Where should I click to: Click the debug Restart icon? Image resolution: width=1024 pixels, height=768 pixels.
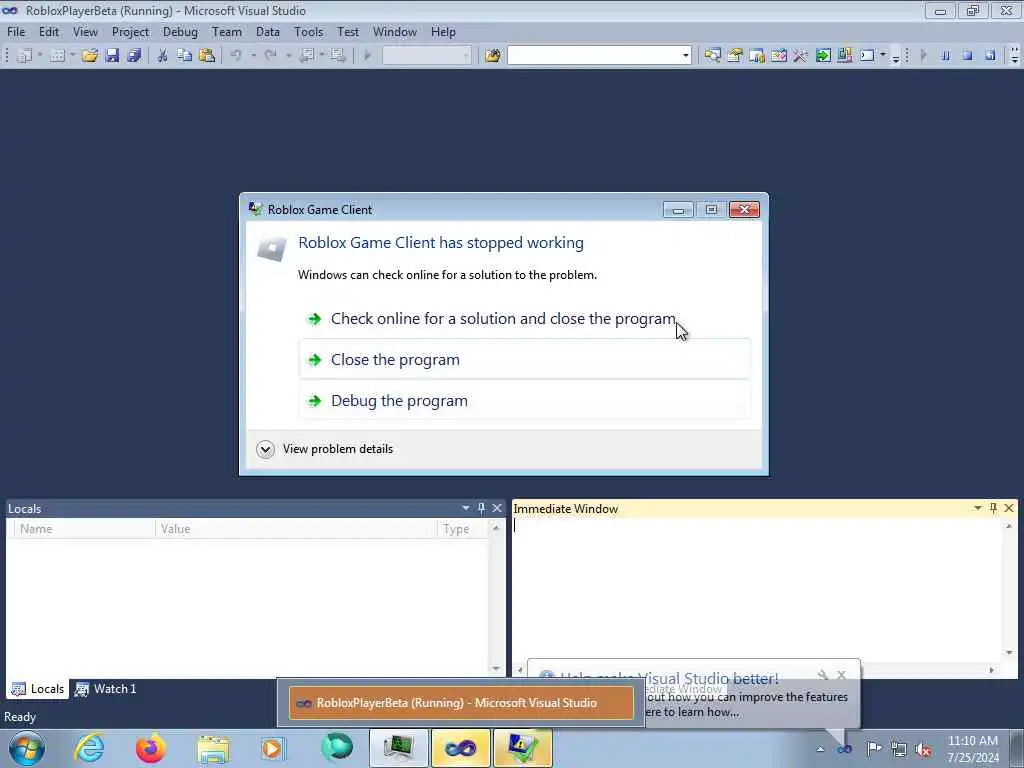990,56
